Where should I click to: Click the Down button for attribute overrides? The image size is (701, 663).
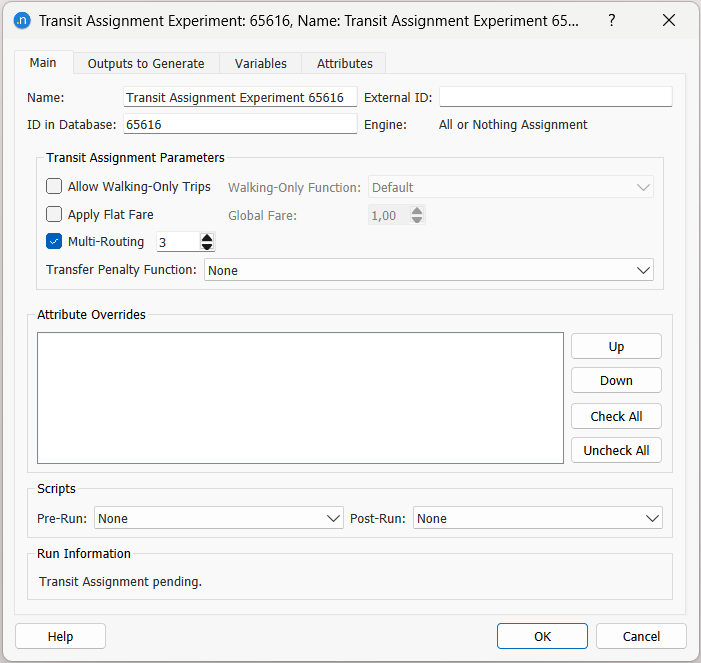point(616,380)
